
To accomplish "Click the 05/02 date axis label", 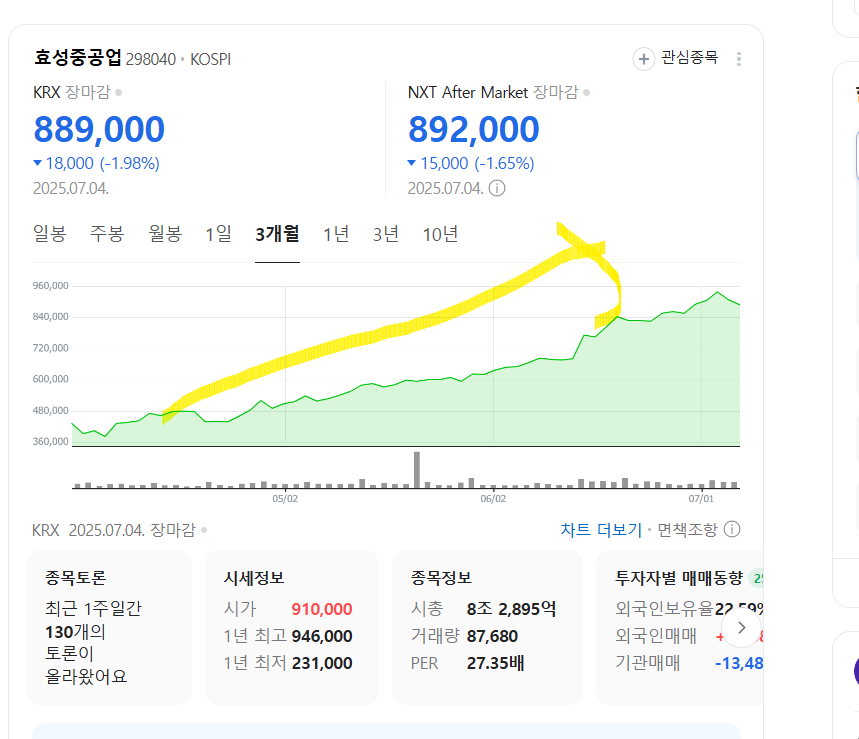I will (x=285, y=499).
